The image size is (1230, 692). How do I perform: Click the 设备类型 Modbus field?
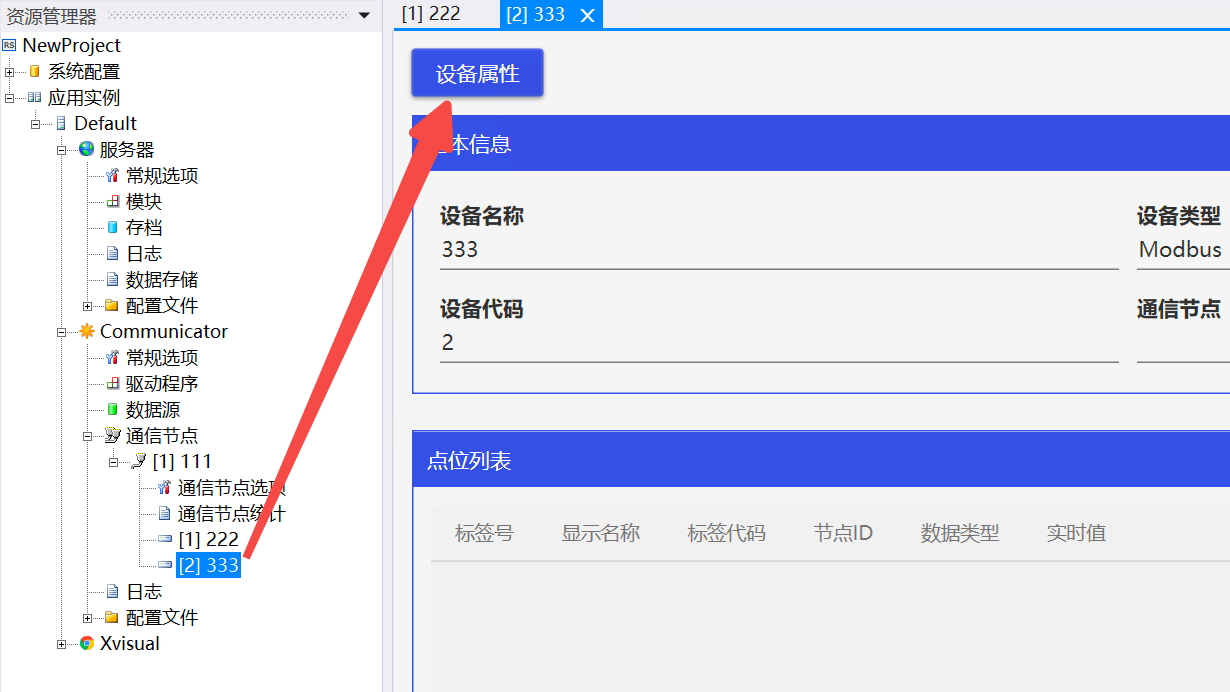point(1183,250)
